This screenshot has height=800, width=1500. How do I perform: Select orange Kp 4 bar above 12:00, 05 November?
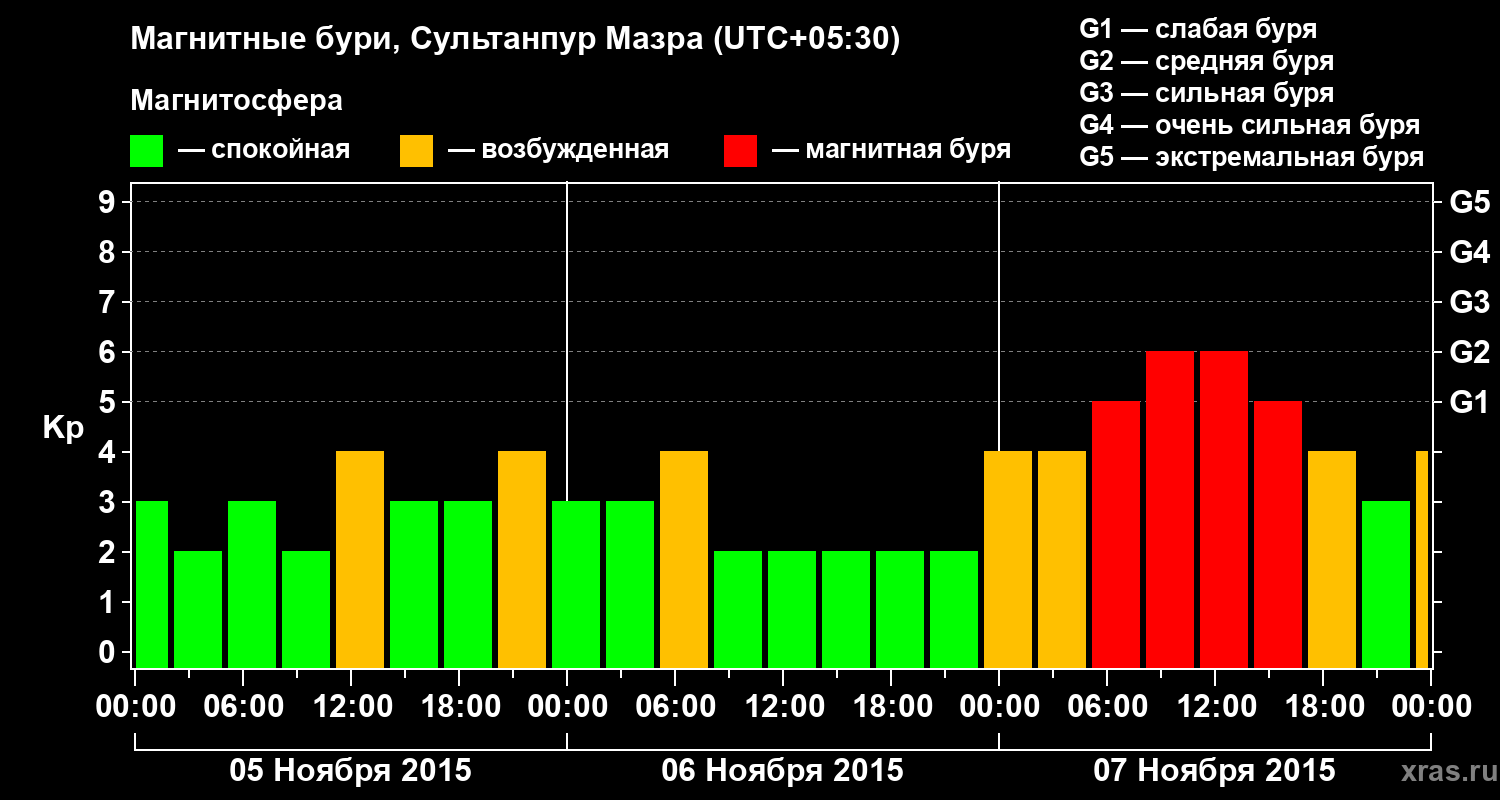(360, 560)
